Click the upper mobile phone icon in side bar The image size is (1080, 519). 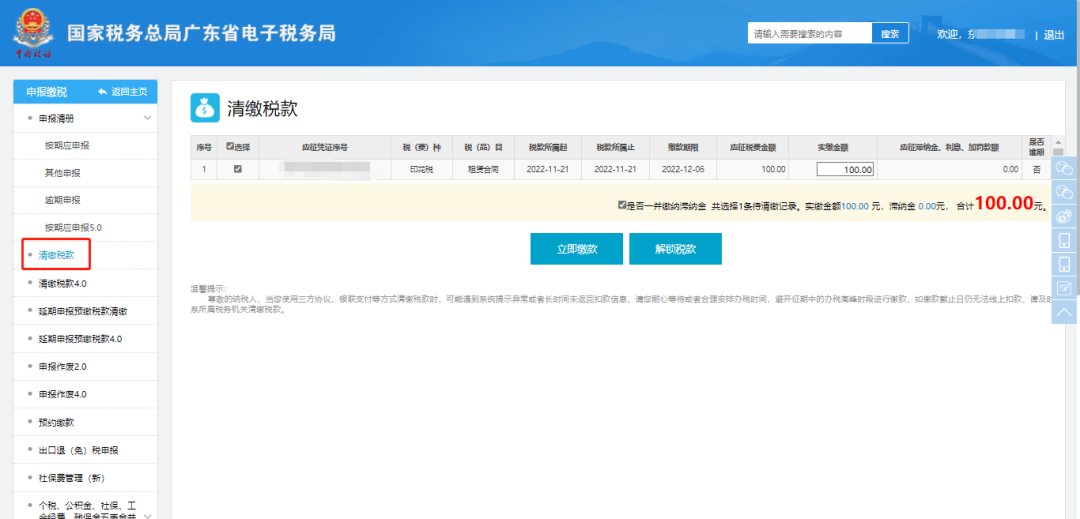pos(1065,240)
